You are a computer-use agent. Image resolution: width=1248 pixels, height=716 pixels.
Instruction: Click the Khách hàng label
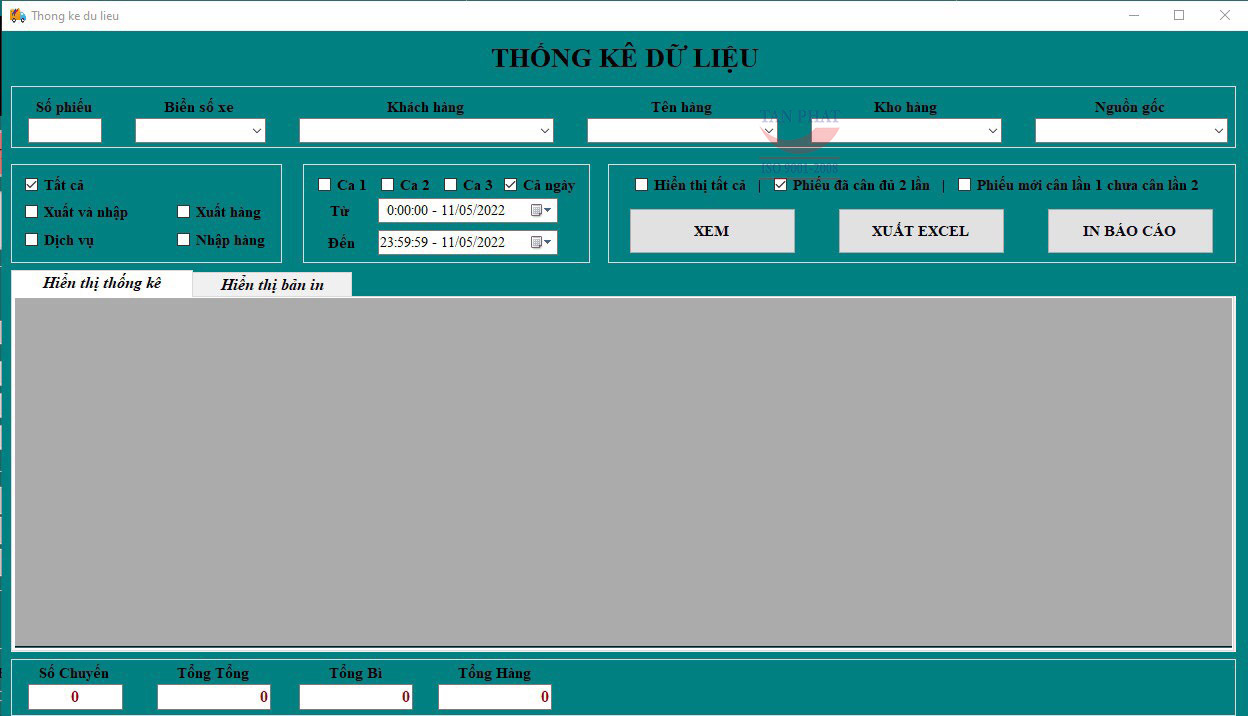coord(425,107)
